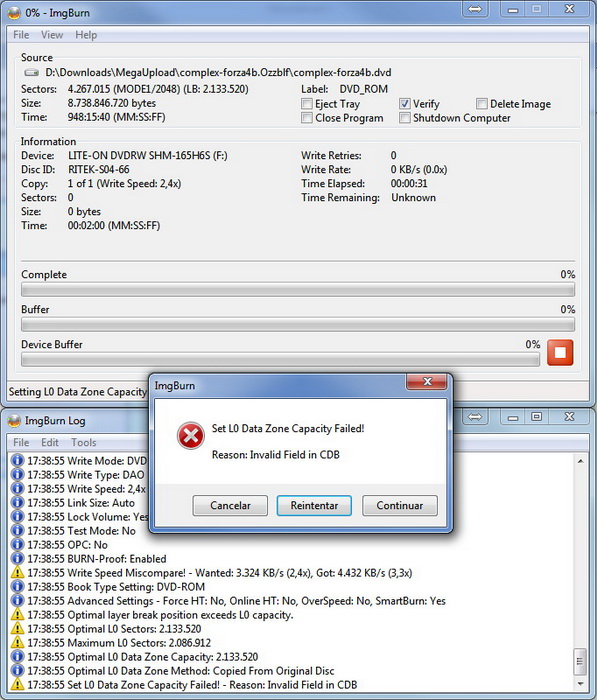The image size is (597, 700).
Task: Click the Buffer progress bar
Action: 298,325
